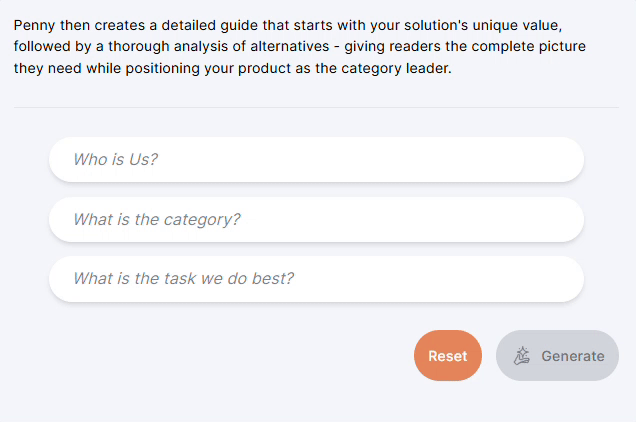The height and width of the screenshot is (422, 636).
Task: Click the empty right end of the best-task field
Action: pyautogui.click(x=527, y=279)
